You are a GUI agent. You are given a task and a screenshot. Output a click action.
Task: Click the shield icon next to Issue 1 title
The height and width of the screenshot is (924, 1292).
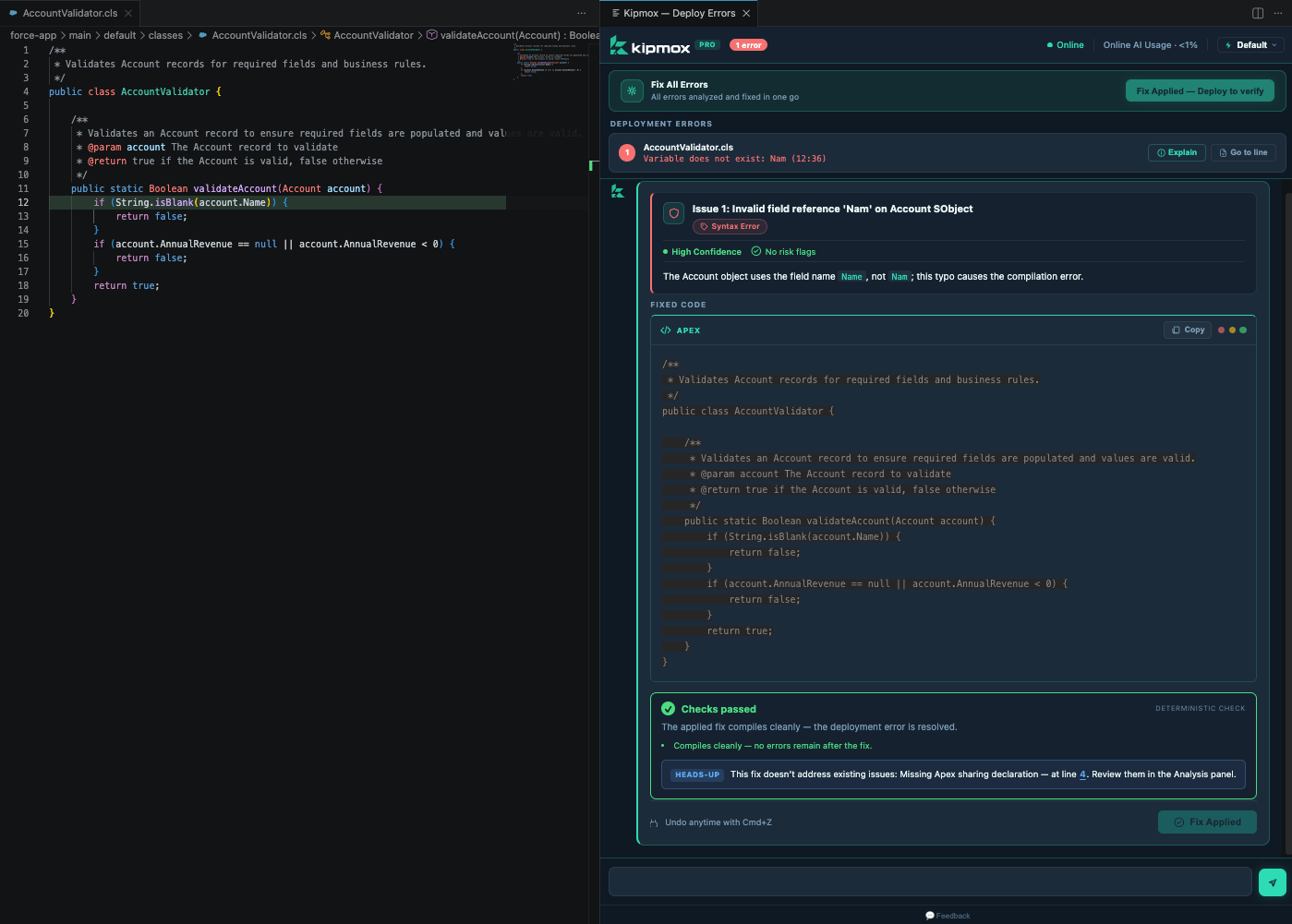coord(674,213)
